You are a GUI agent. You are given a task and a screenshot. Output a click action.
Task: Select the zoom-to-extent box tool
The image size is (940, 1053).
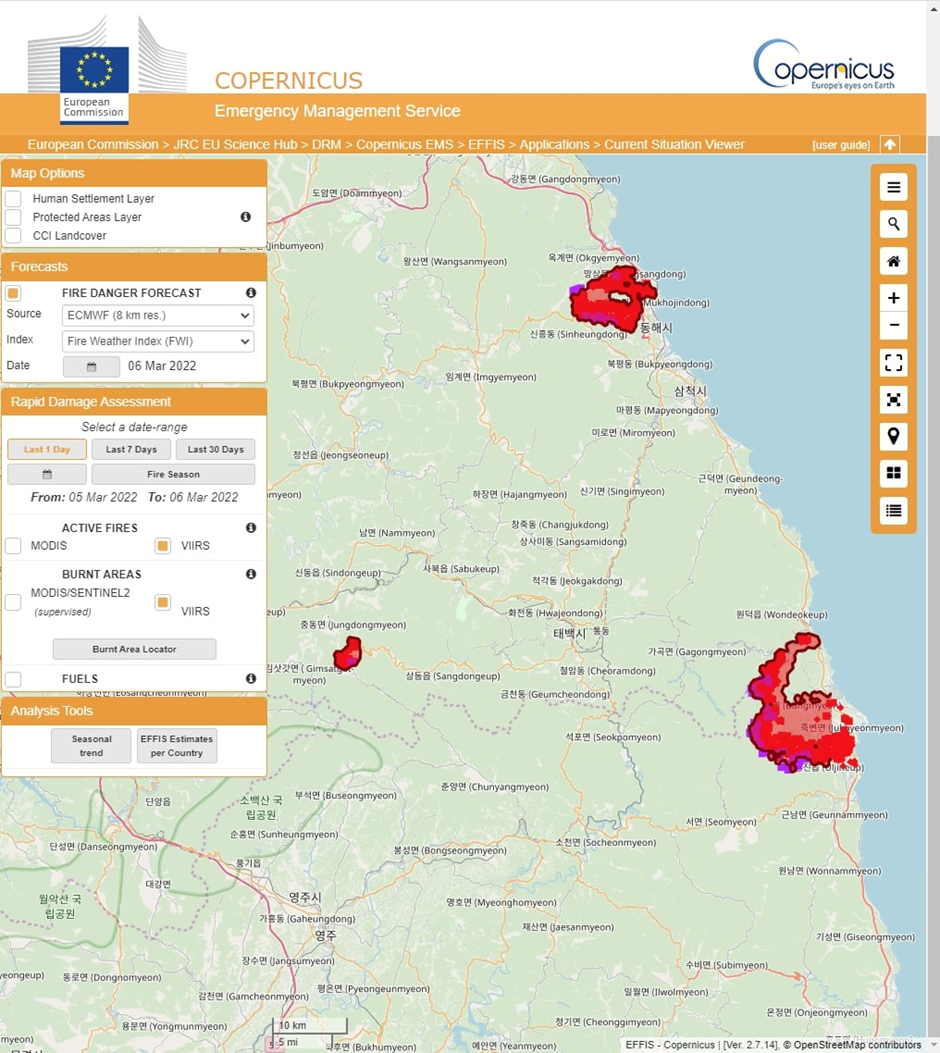click(893, 400)
